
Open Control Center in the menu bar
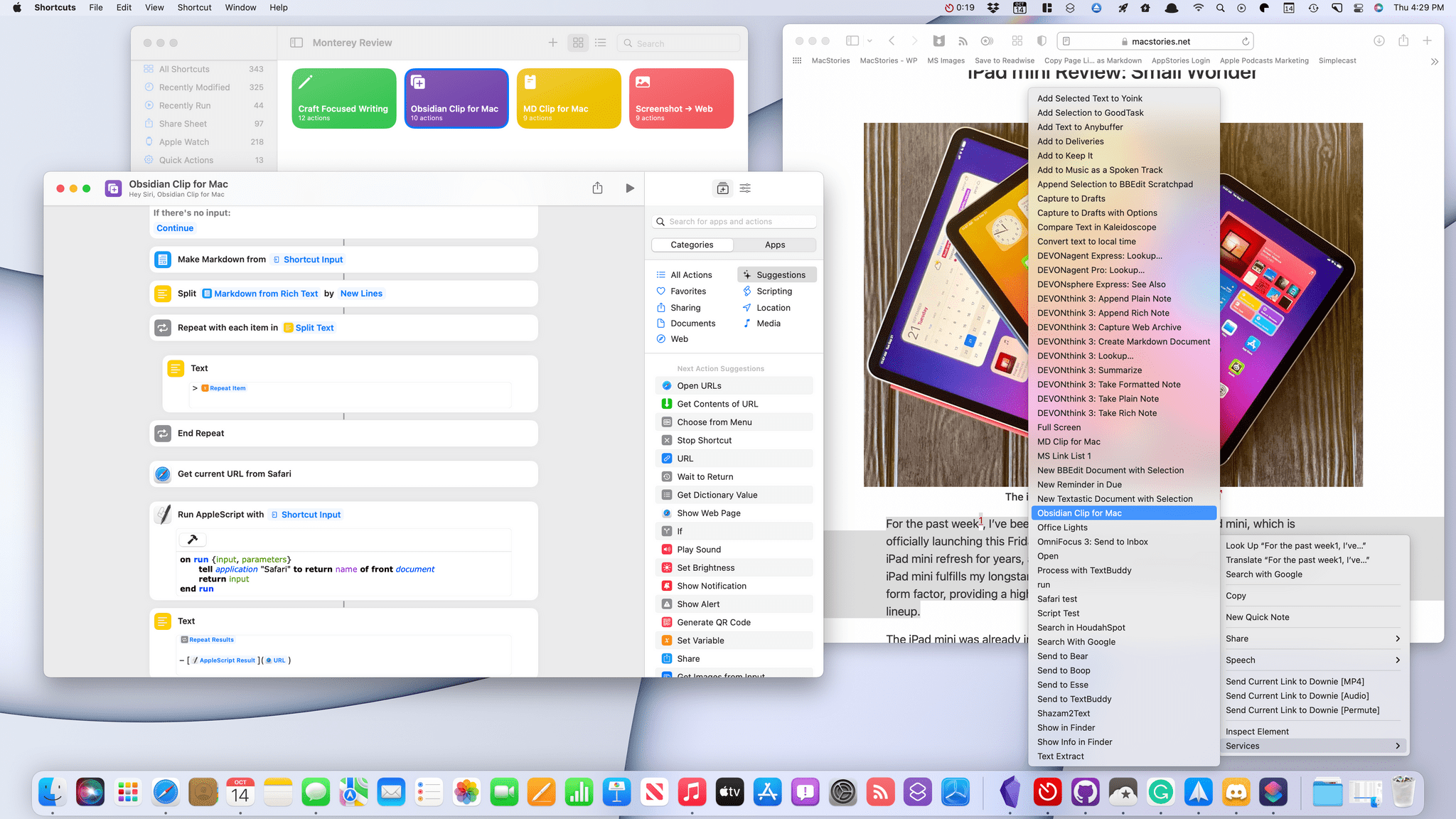[x=1358, y=8]
